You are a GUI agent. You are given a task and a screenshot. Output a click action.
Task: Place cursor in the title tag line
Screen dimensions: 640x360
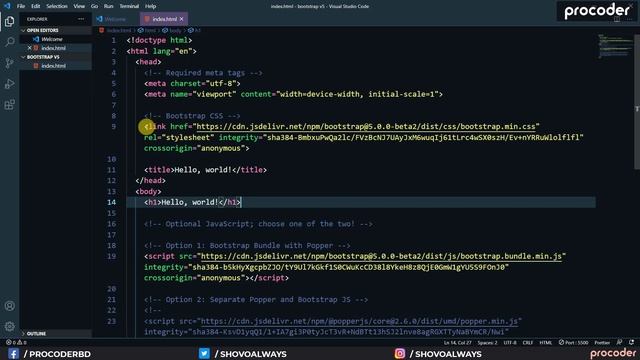205,170
